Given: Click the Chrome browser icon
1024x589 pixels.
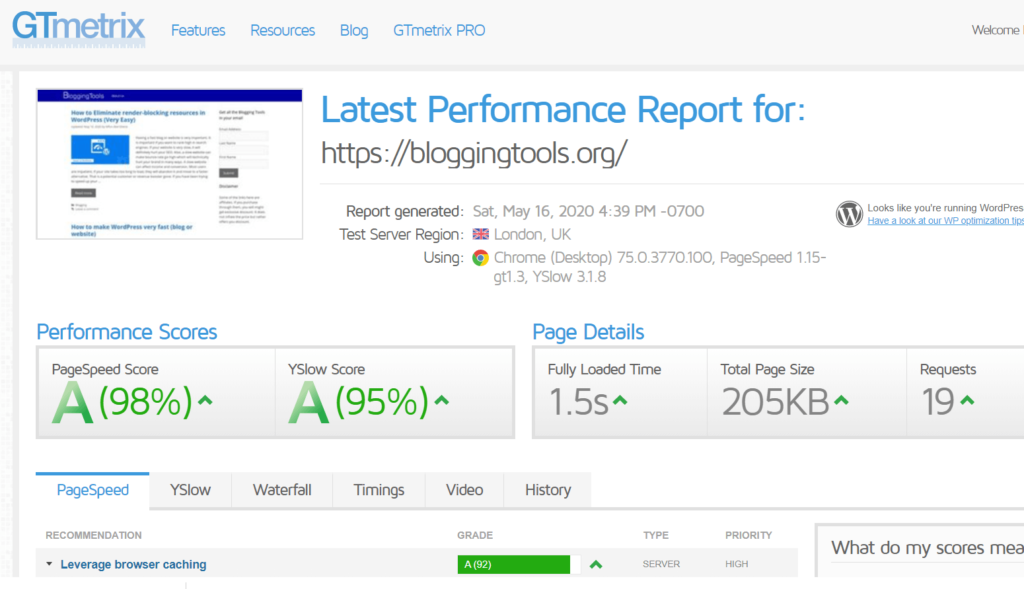Looking at the screenshot, I should pyautogui.click(x=481, y=258).
